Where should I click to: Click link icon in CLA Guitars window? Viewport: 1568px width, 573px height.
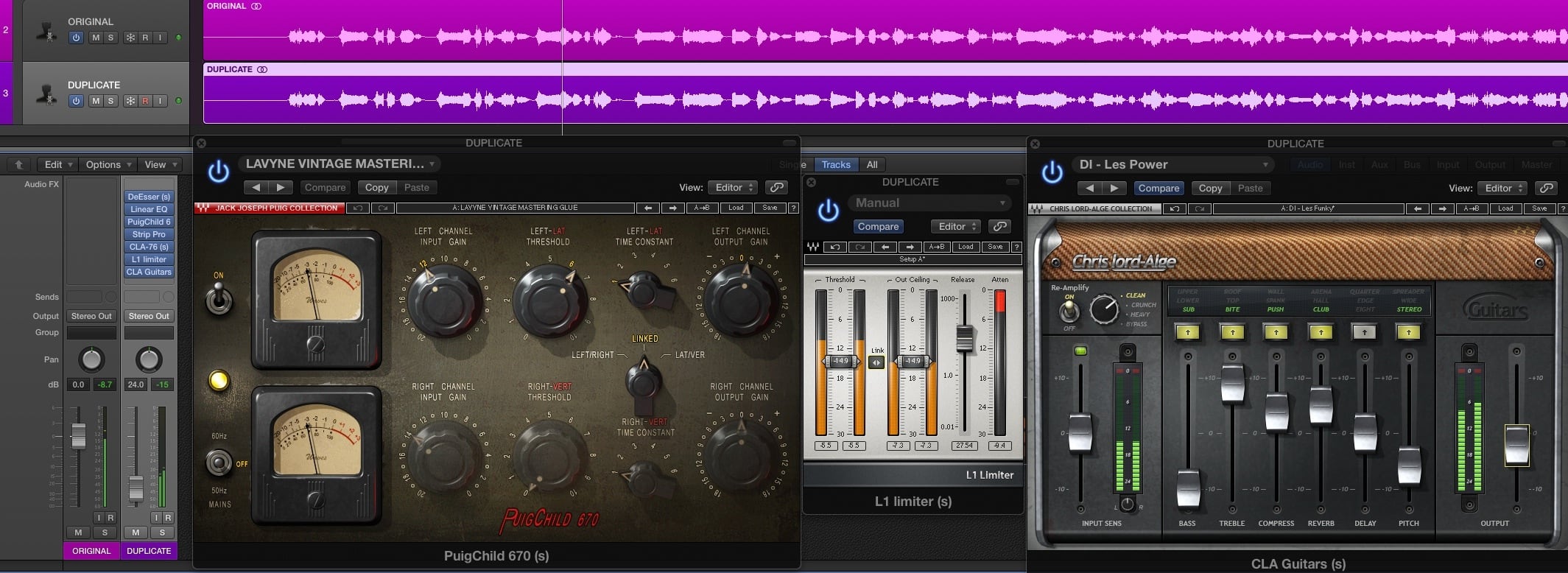[x=1547, y=188]
